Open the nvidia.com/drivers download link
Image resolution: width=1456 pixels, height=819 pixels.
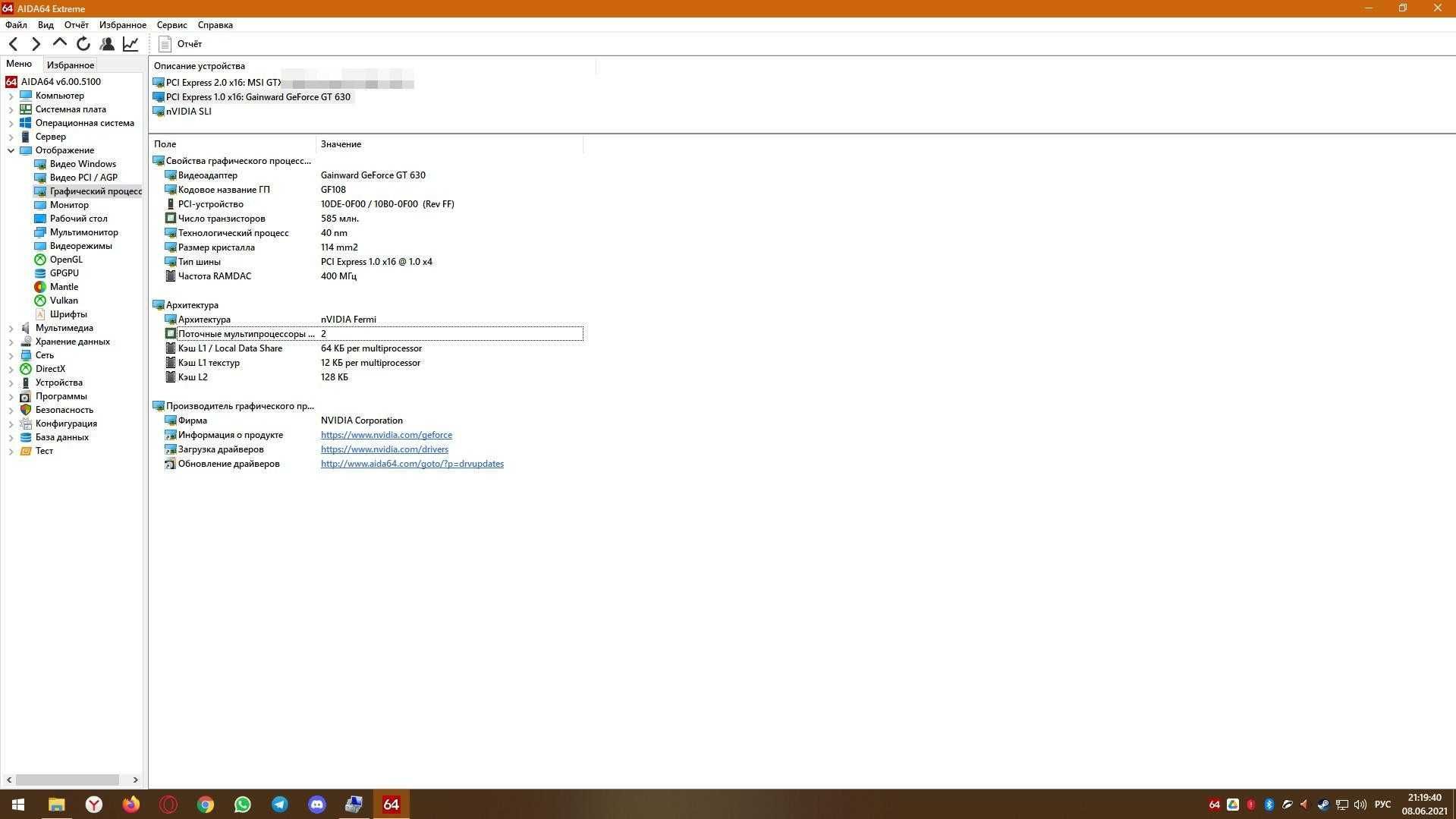point(385,449)
